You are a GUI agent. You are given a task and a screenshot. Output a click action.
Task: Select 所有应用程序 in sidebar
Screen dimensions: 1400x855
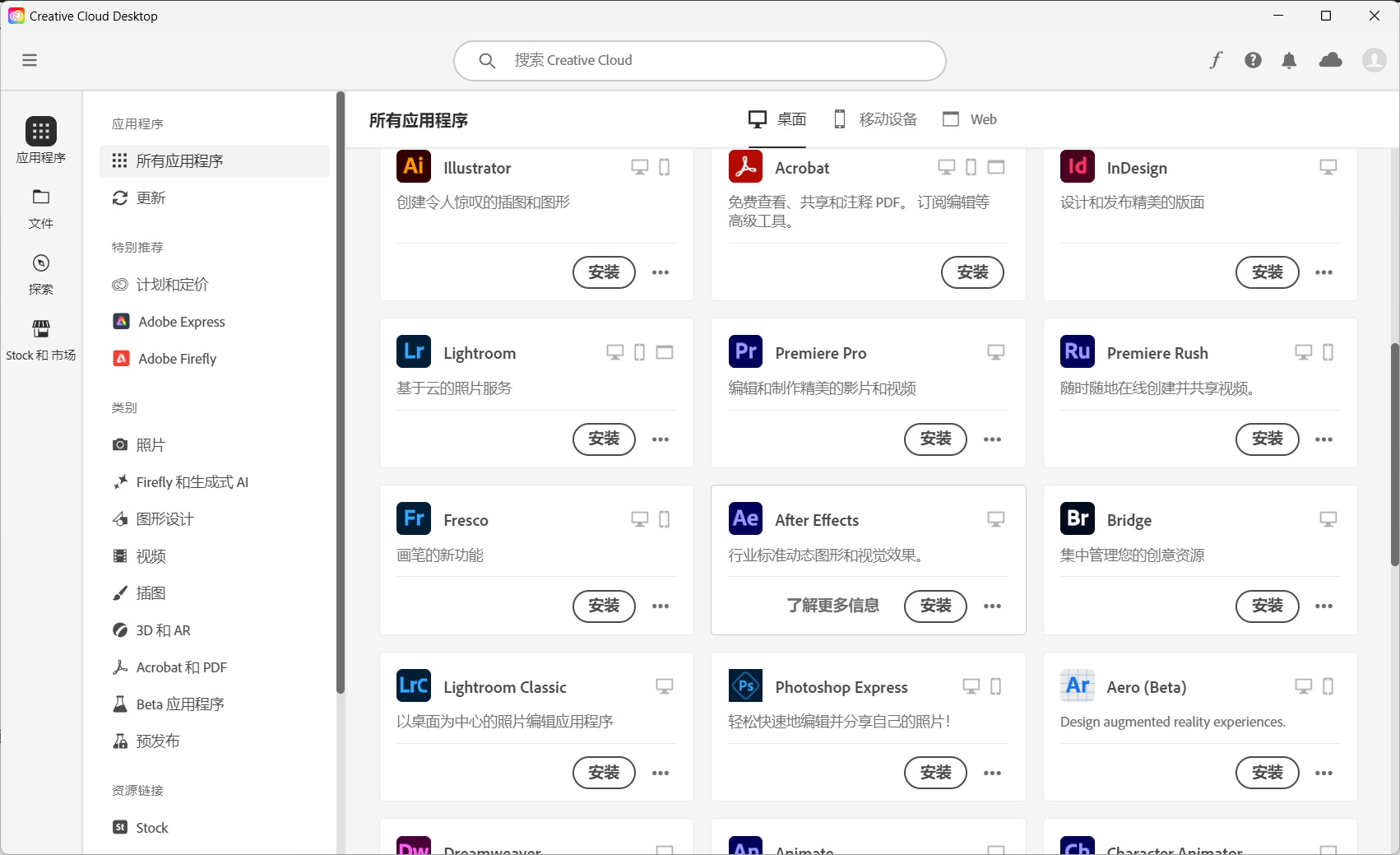pos(215,160)
